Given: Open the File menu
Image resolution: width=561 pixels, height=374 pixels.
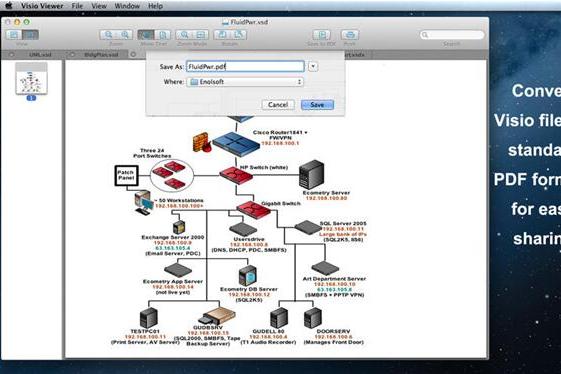Looking at the screenshot, I should point(77,6).
